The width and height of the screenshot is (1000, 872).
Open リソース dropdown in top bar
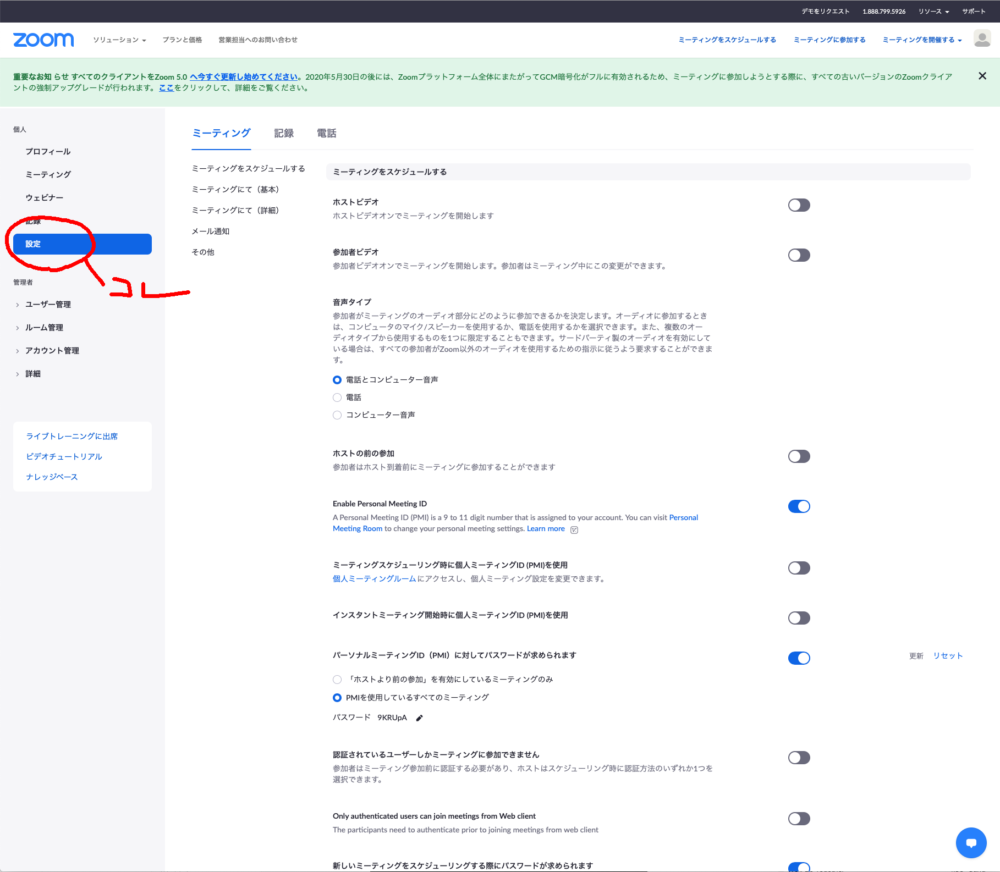[x=933, y=11]
